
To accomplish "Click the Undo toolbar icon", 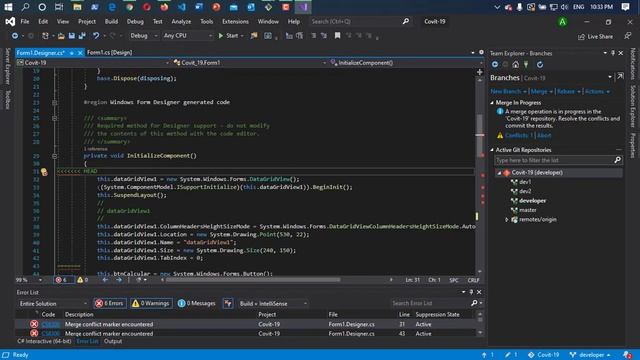I will click(96, 36).
